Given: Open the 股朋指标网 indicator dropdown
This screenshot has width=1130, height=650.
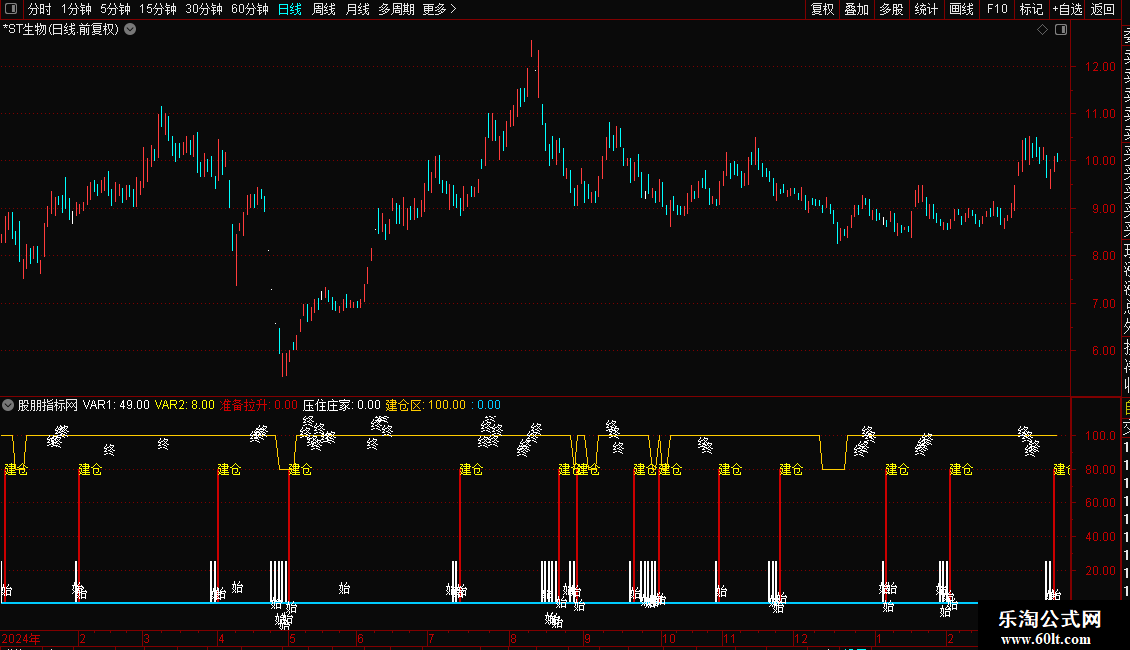Looking at the screenshot, I should [x=8, y=405].
